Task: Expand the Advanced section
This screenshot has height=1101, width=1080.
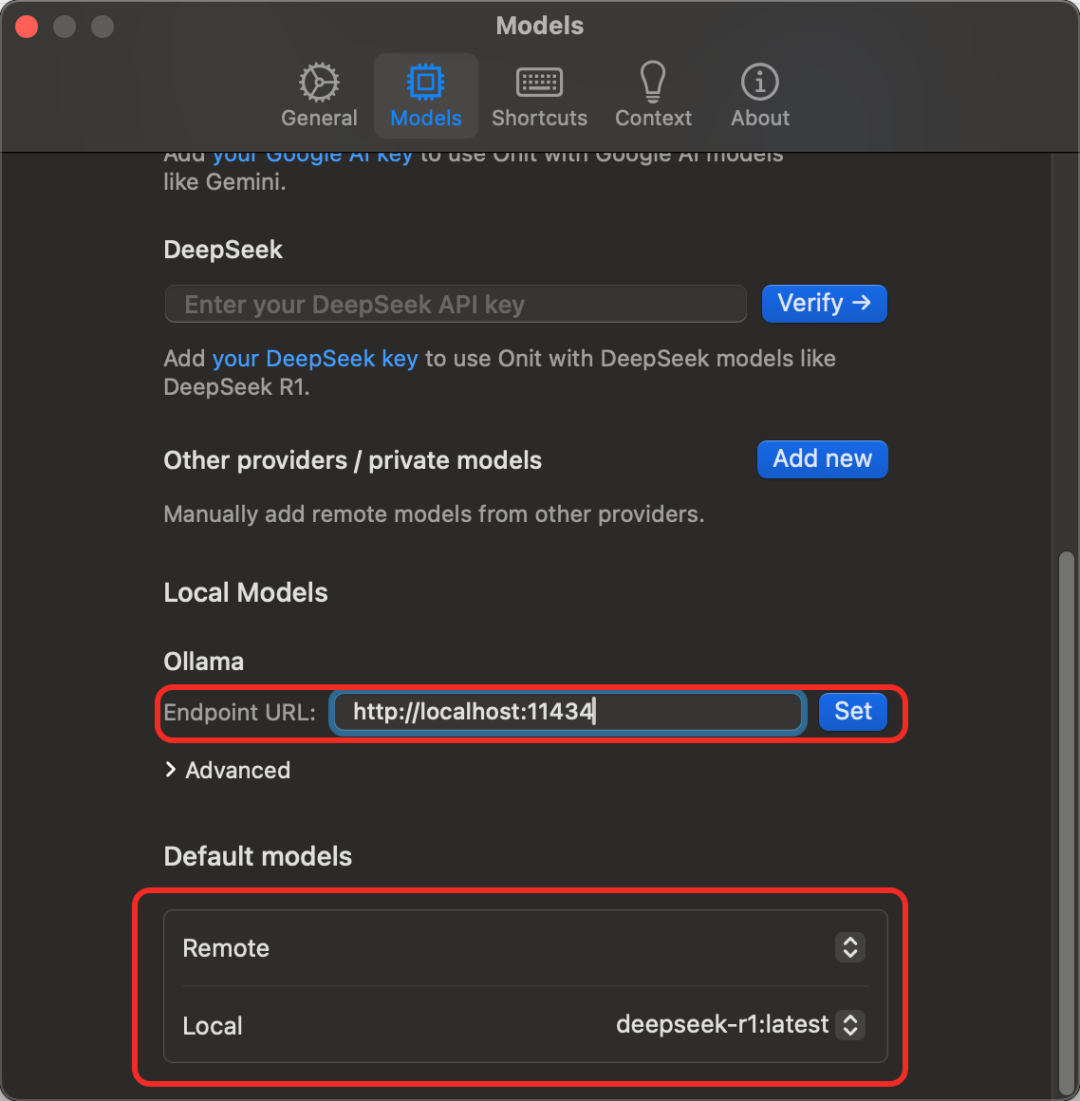Action: coord(228,770)
